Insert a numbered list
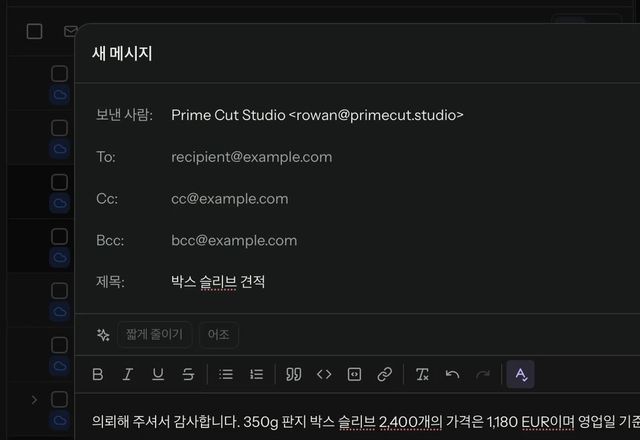The width and height of the screenshot is (640, 440). (256, 374)
